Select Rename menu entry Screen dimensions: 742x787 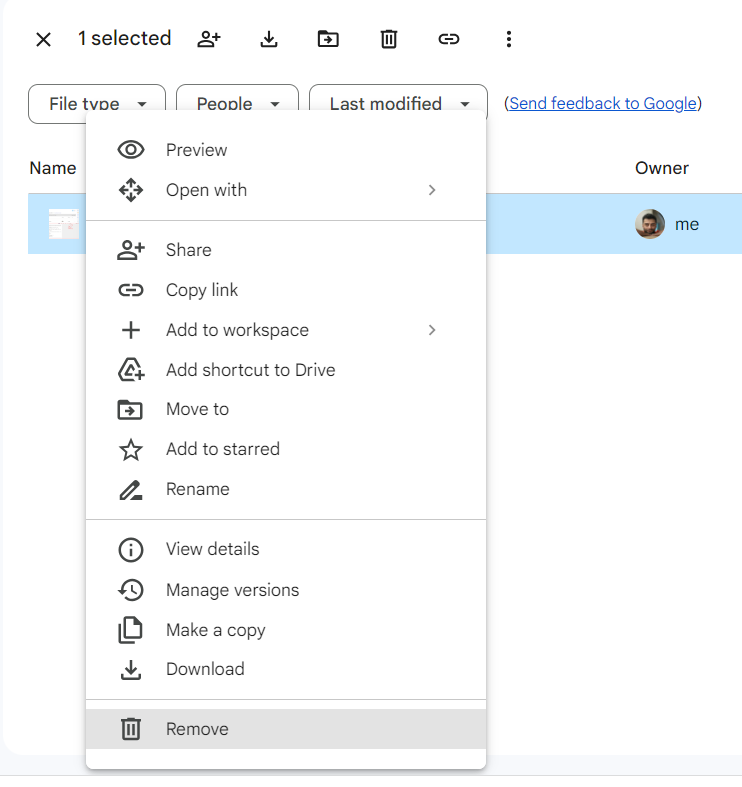tap(286, 489)
